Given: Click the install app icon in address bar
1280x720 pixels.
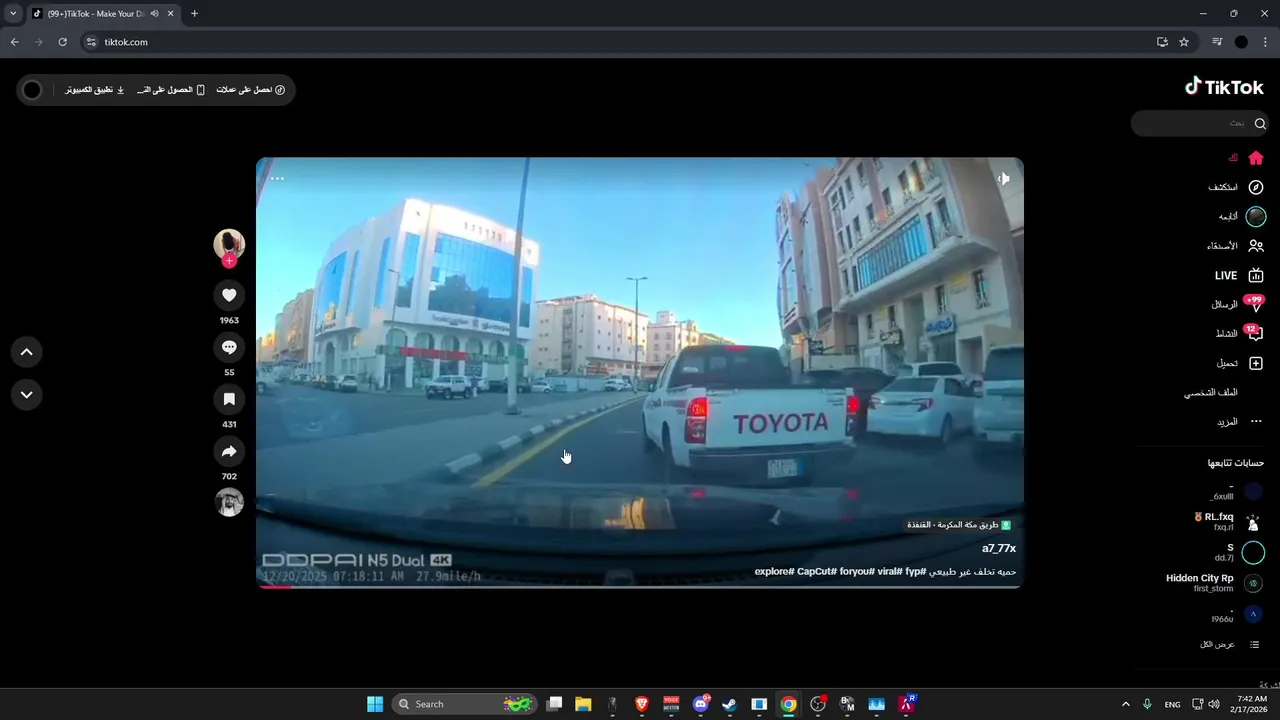Looking at the screenshot, I should [1162, 42].
